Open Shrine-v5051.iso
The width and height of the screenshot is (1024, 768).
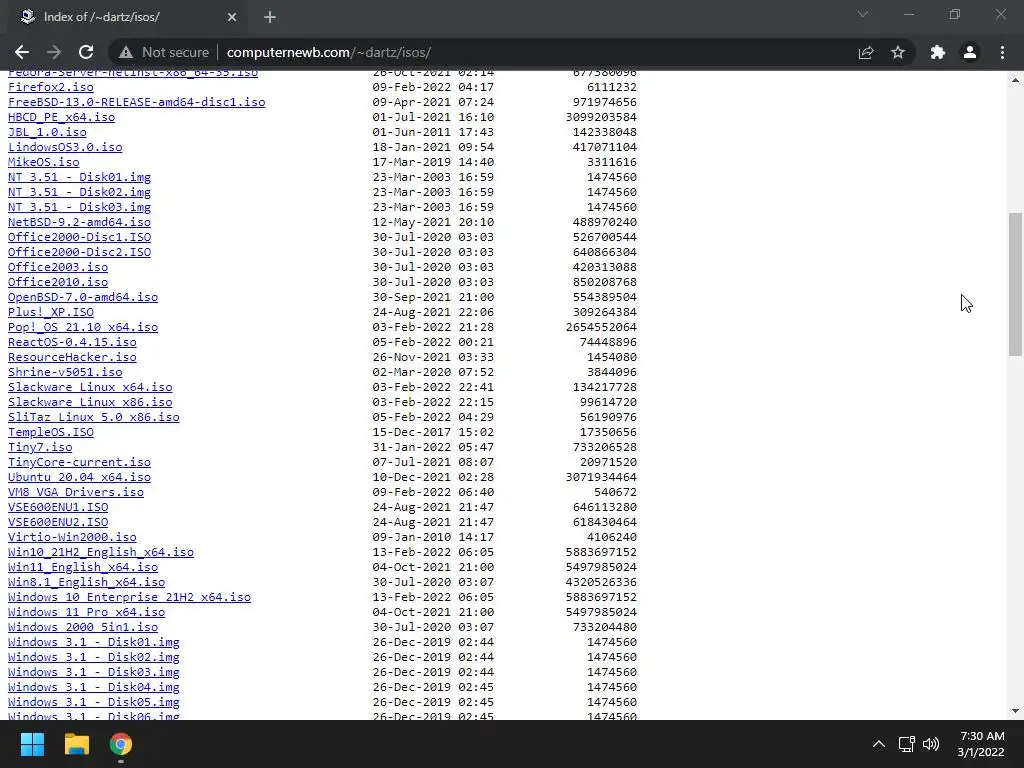pyautogui.click(x=65, y=372)
